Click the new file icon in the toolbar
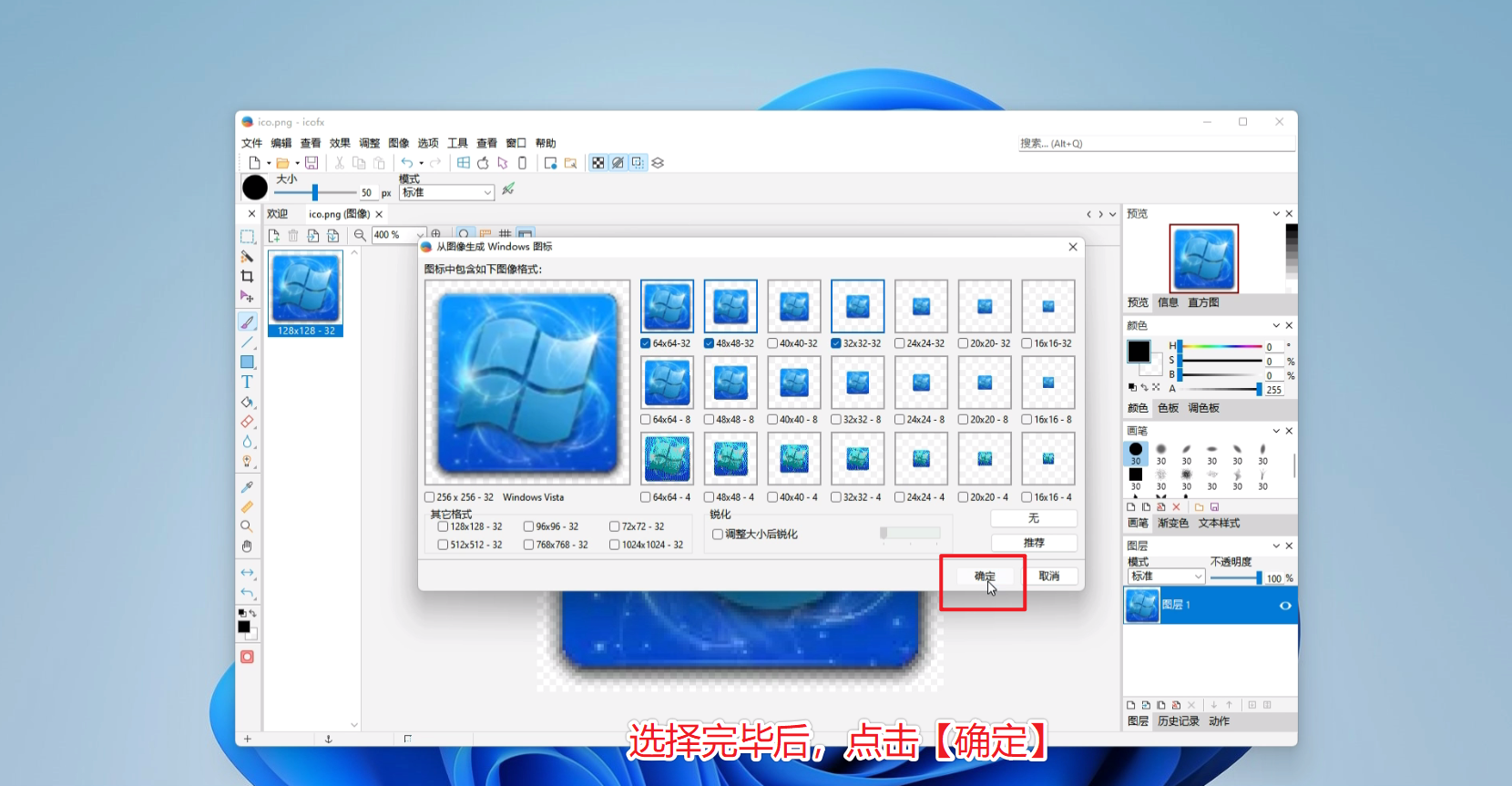 [x=255, y=163]
